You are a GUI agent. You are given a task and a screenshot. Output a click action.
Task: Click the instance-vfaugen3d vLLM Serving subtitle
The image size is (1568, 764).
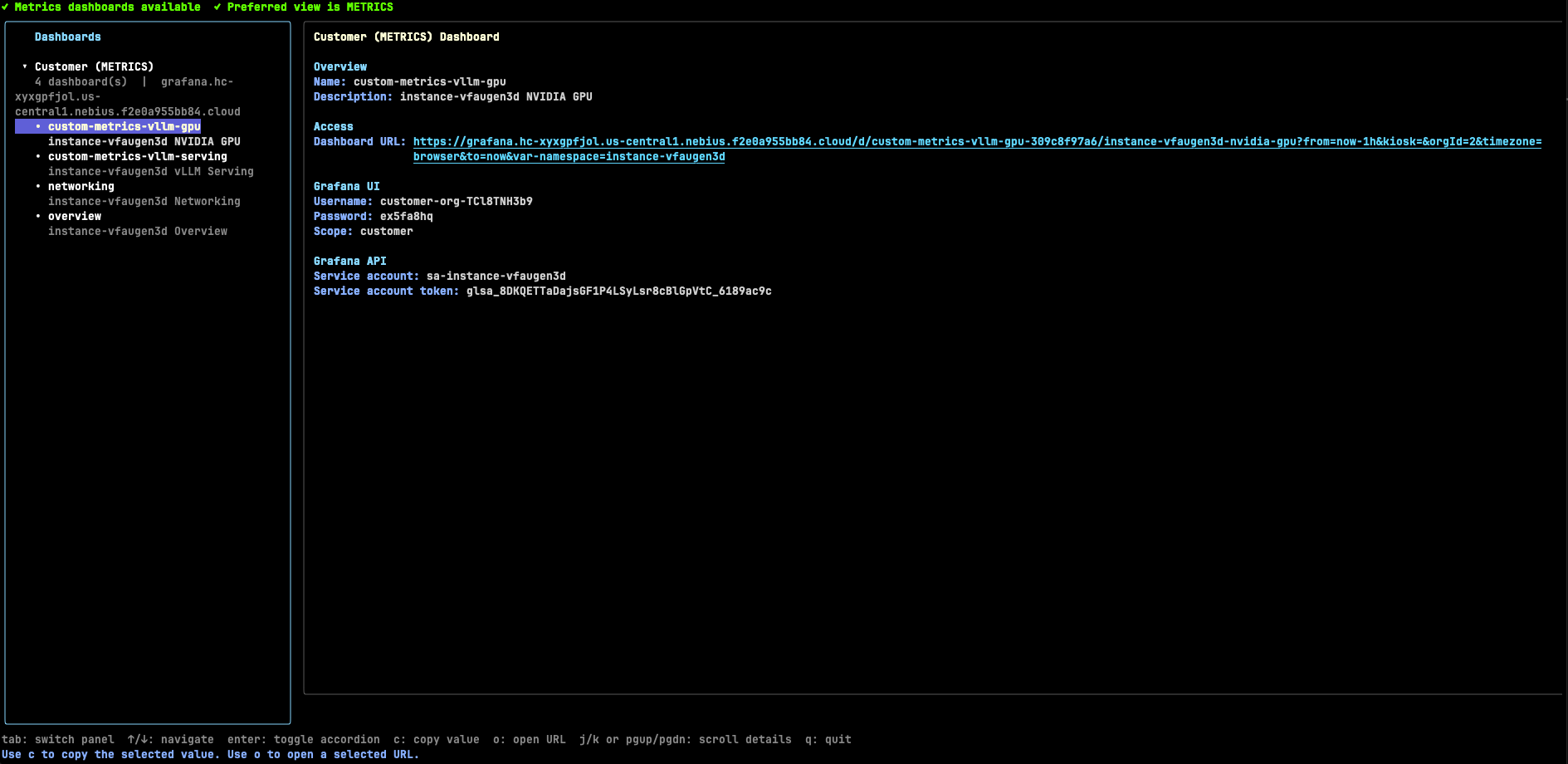point(150,171)
